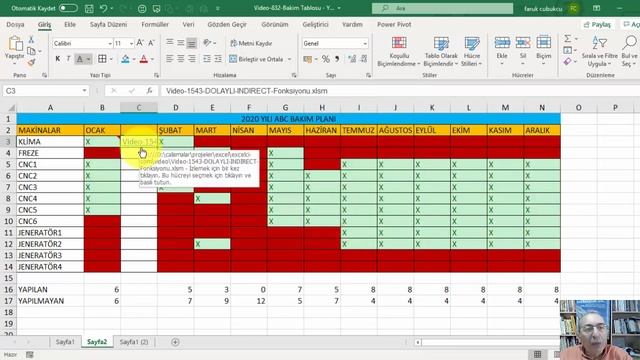Open the Calibri font name dropdown
Image resolution: width=640 pixels, height=360 pixels.
click(110, 43)
